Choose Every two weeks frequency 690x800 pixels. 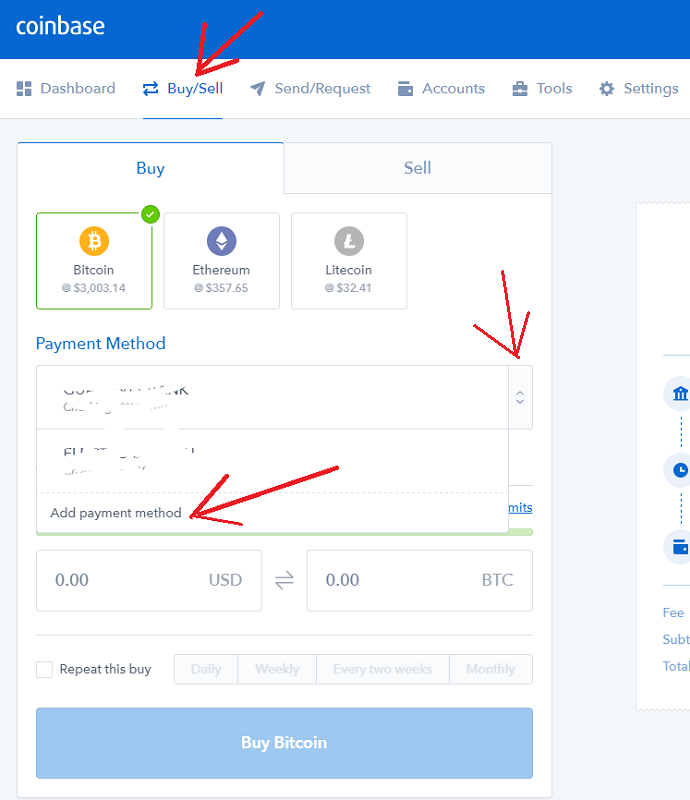click(x=383, y=669)
